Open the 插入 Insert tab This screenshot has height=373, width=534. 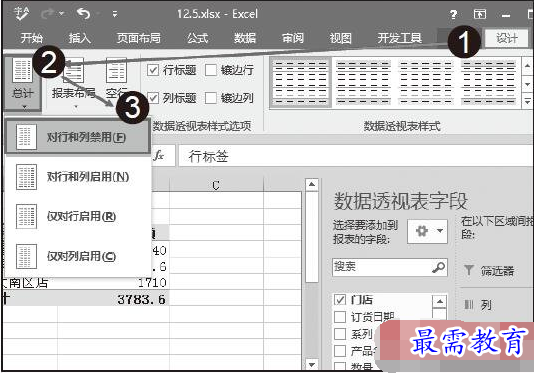80,38
